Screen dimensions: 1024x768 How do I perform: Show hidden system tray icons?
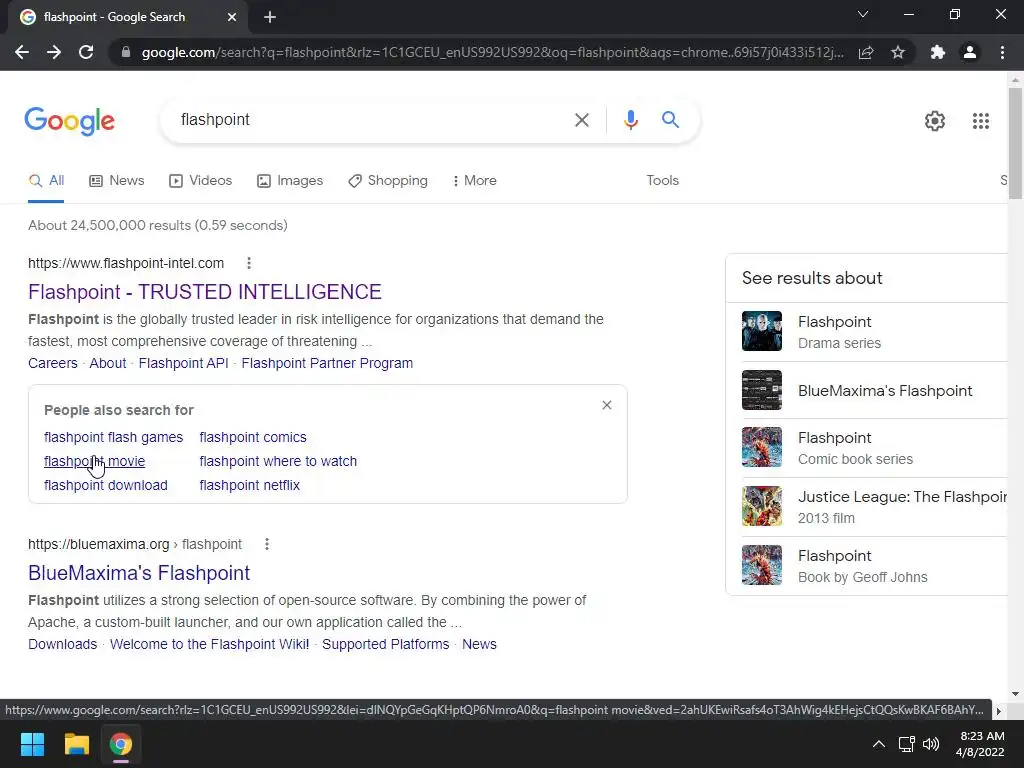click(x=879, y=744)
